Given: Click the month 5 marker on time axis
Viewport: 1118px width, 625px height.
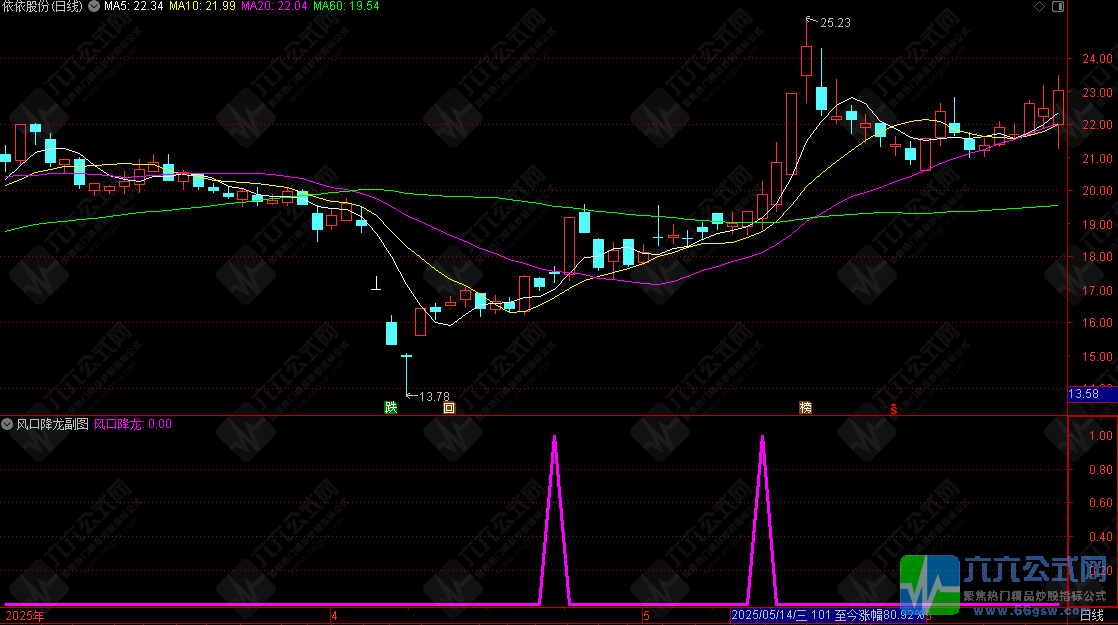Looking at the screenshot, I should pyautogui.click(x=646, y=616).
